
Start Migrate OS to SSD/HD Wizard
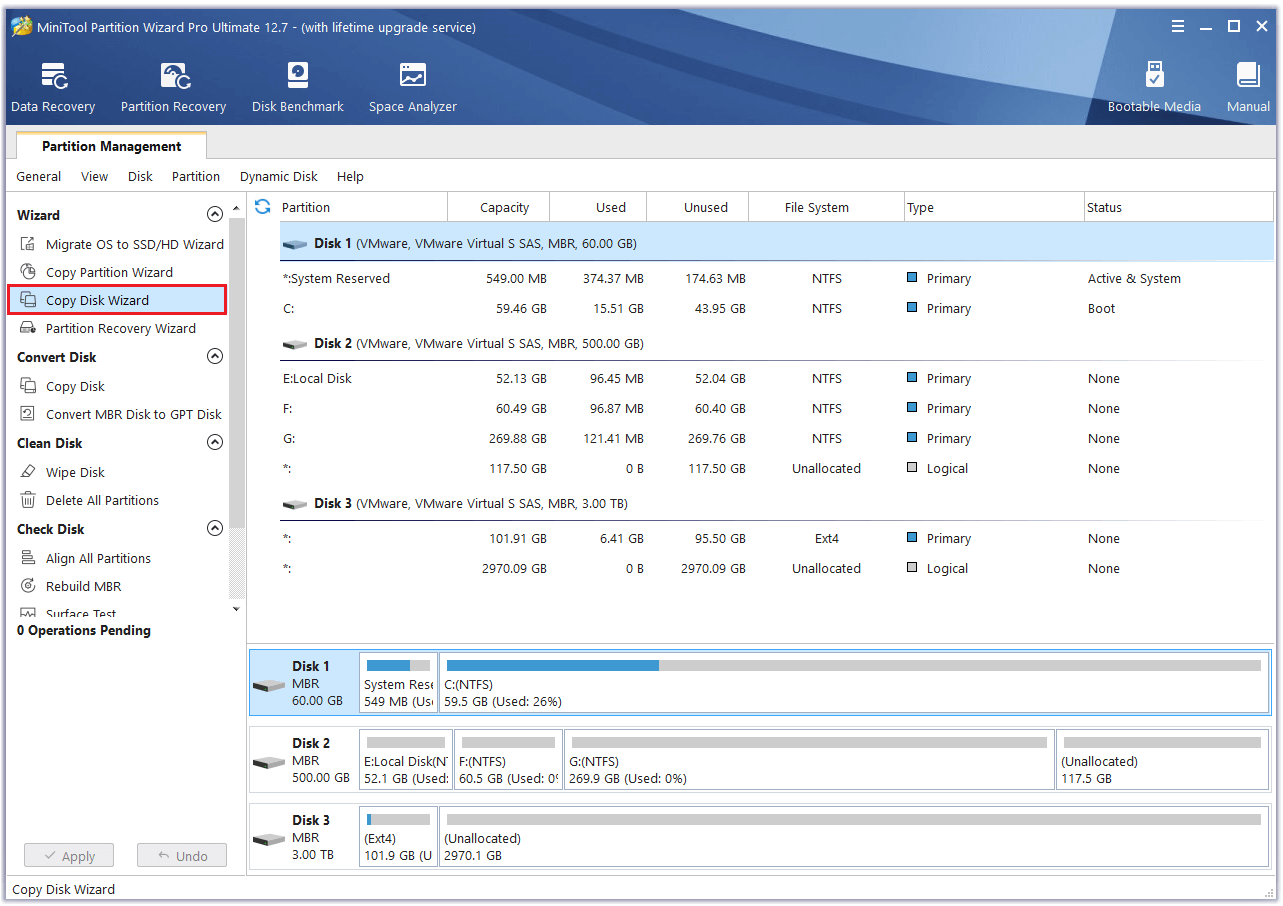[135, 244]
